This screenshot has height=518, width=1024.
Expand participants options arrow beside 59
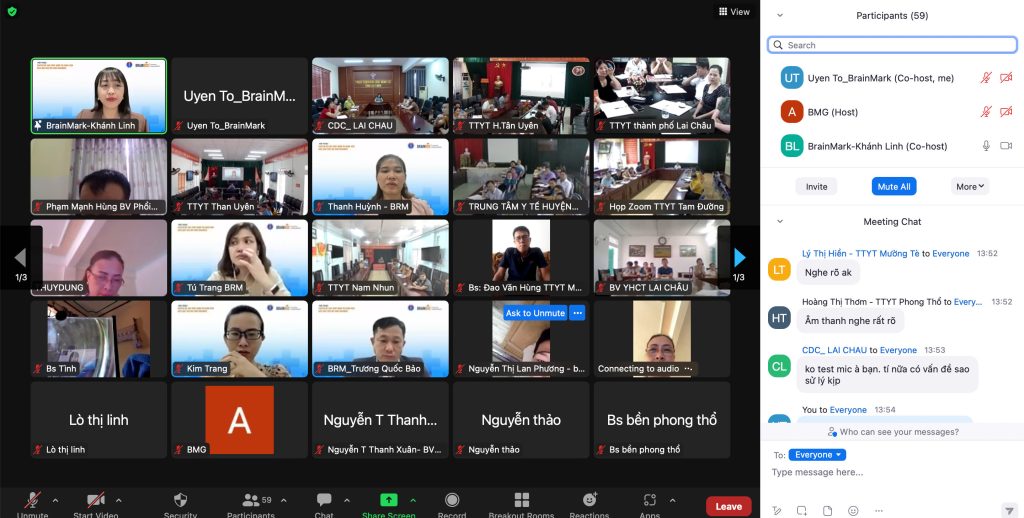[x=283, y=500]
